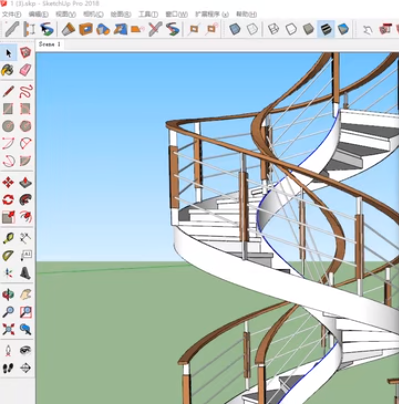399x404 pixels.
Task: Click the Zoom Extents tool
Action: [x=8, y=329]
